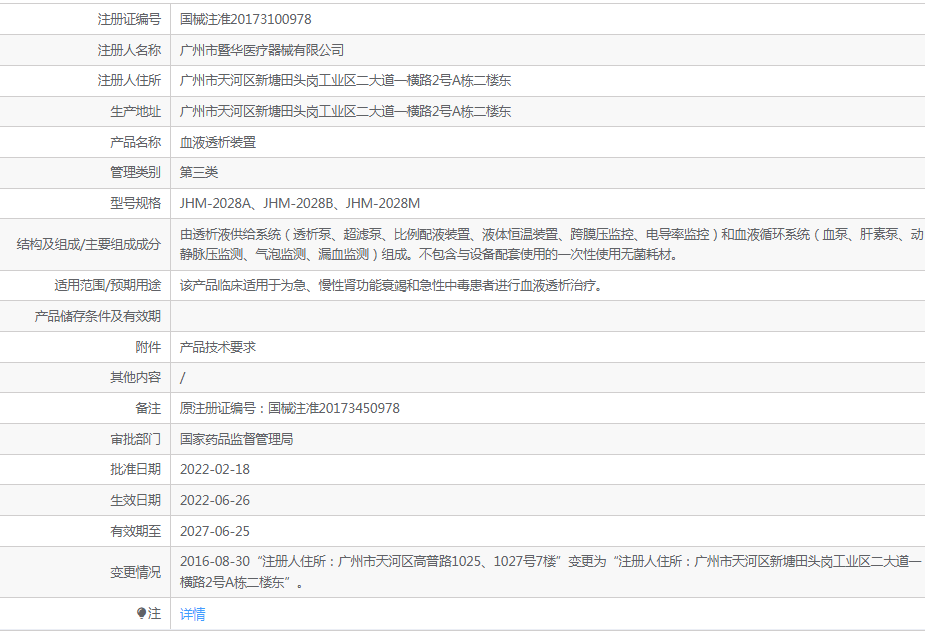
Task: Open the 详情 link
Action: point(192,614)
